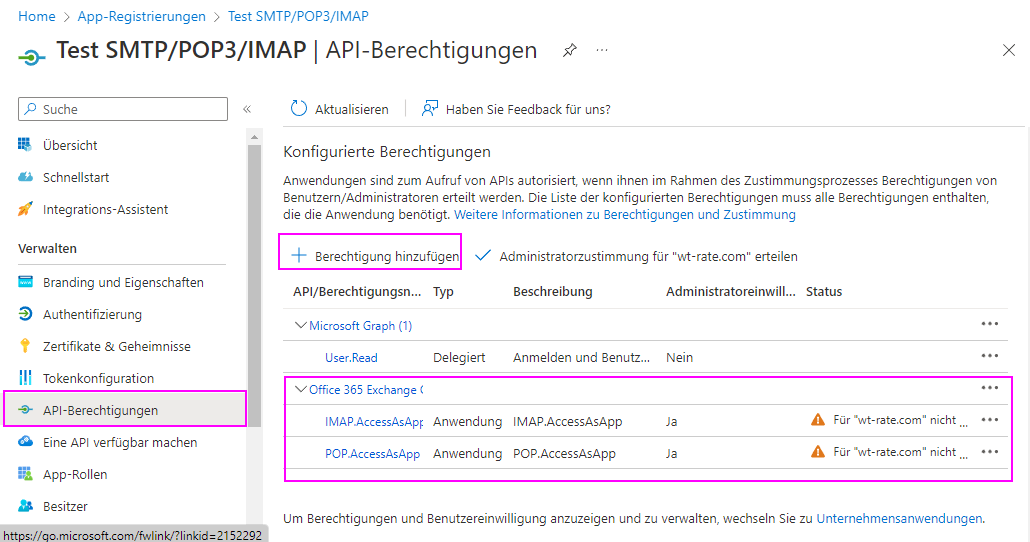The height and width of the screenshot is (542, 1030).
Task: Open Branding und Eigenschaften
Action: (x=124, y=282)
